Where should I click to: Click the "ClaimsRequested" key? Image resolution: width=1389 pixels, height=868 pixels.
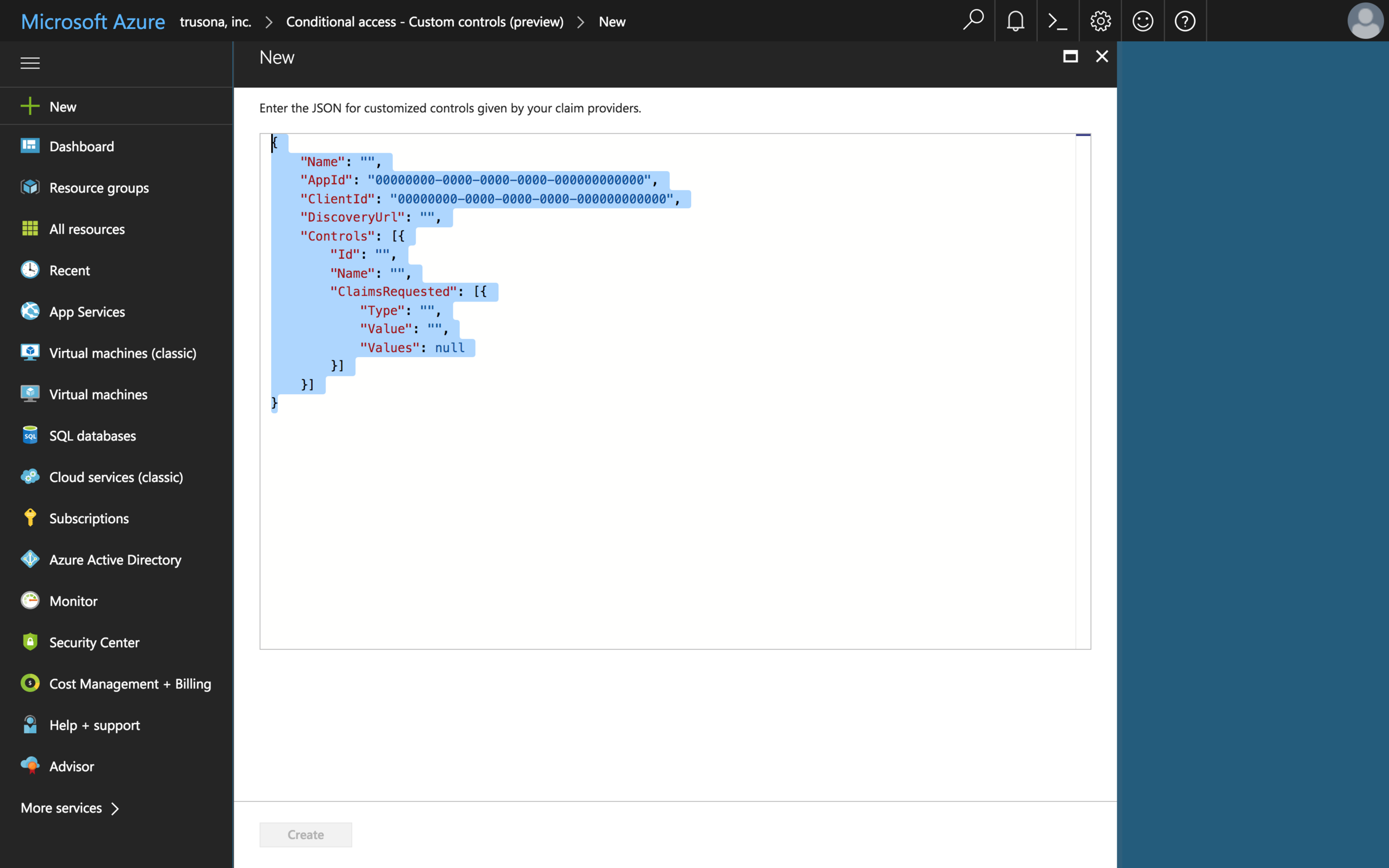click(x=393, y=292)
